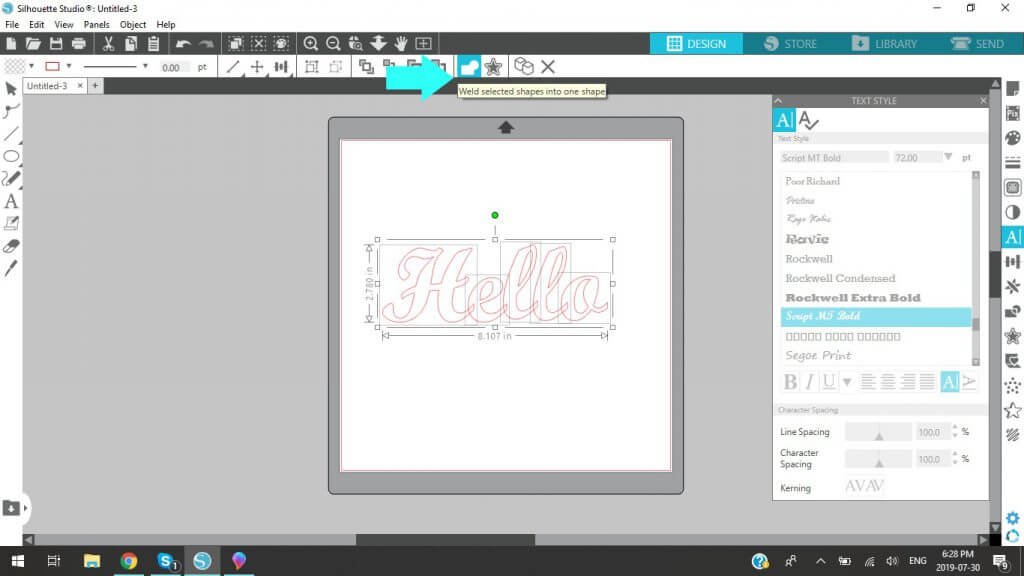Open the File menu
This screenshot has width=1024, height=576.
point(12,24)
